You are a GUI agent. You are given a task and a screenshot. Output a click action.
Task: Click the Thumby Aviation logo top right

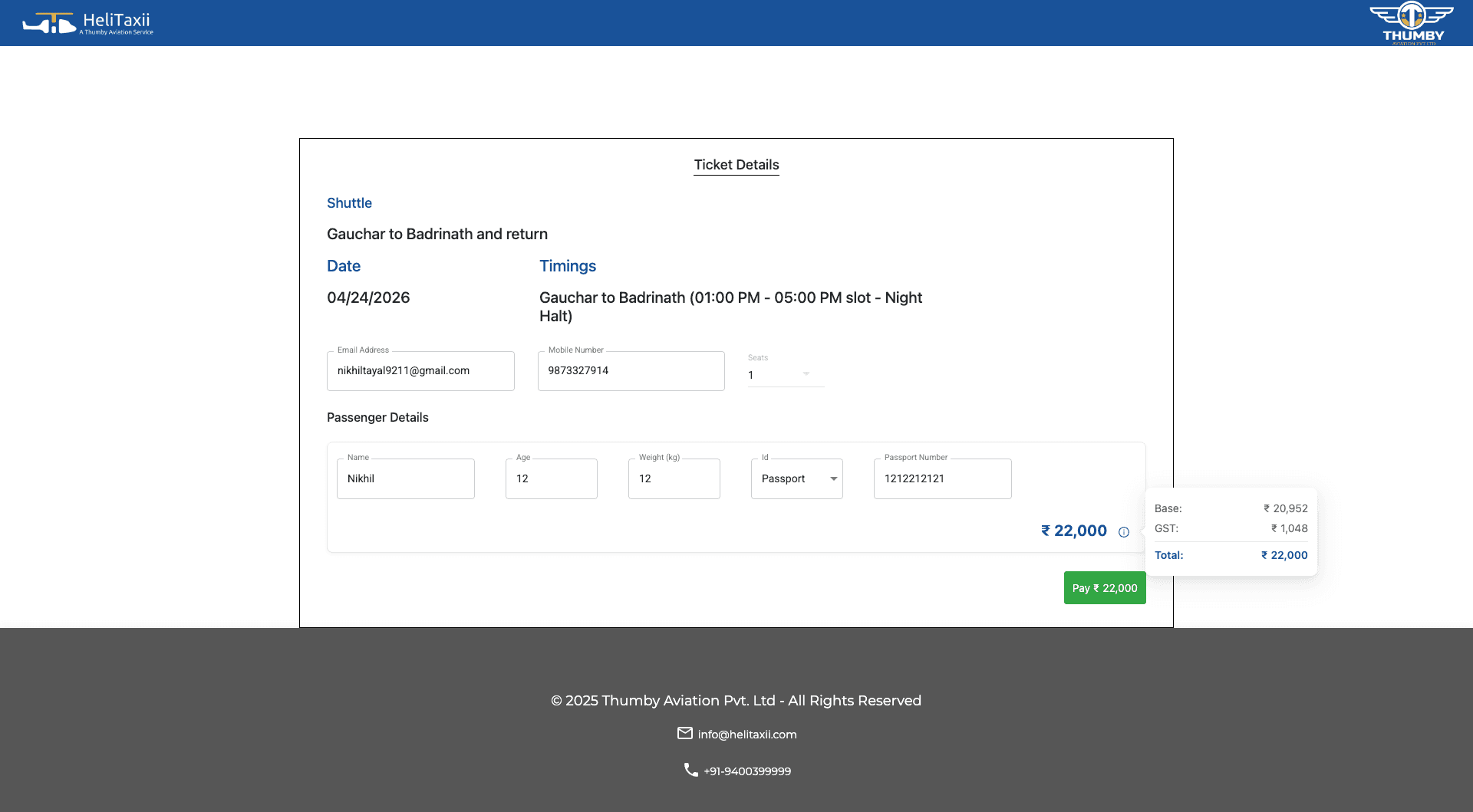(x=1412, y=22)
